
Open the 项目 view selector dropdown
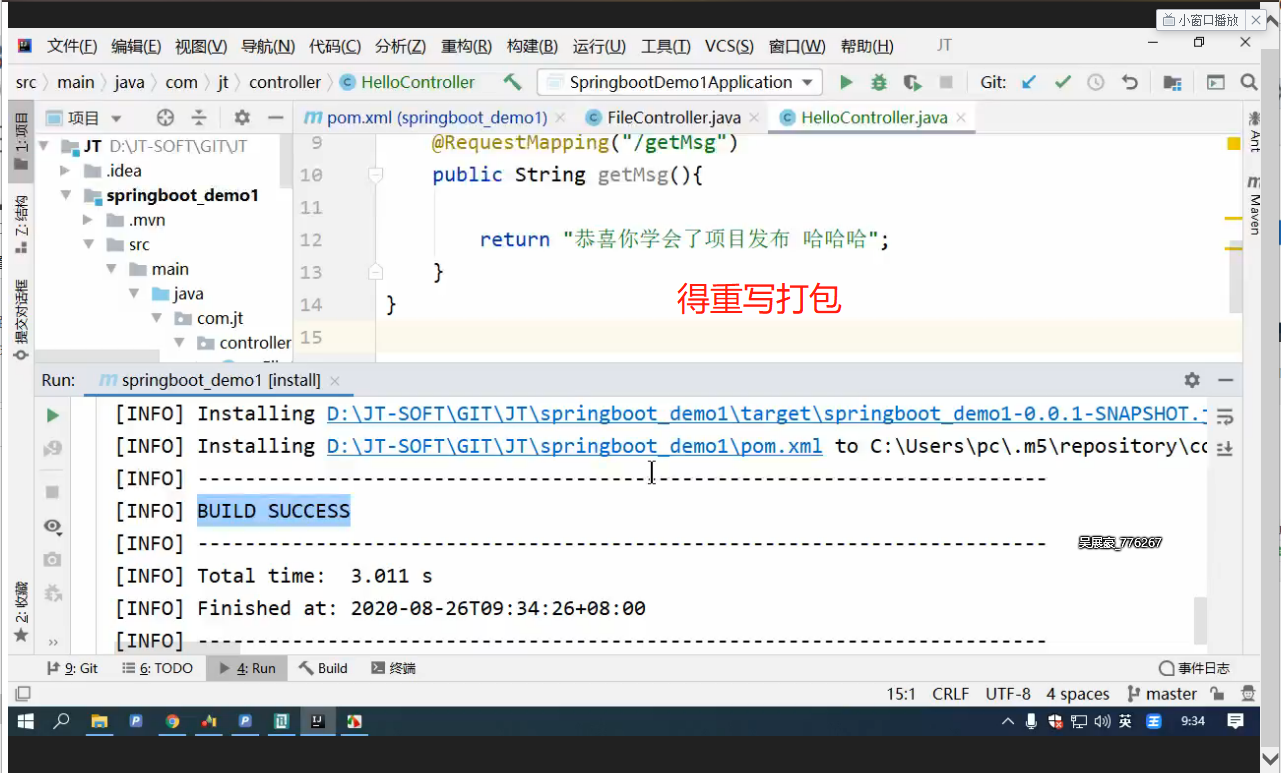pos(84,118)
